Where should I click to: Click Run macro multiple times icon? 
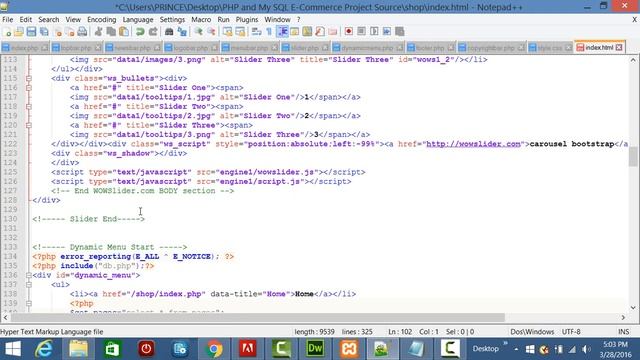(x=387, y=31)
